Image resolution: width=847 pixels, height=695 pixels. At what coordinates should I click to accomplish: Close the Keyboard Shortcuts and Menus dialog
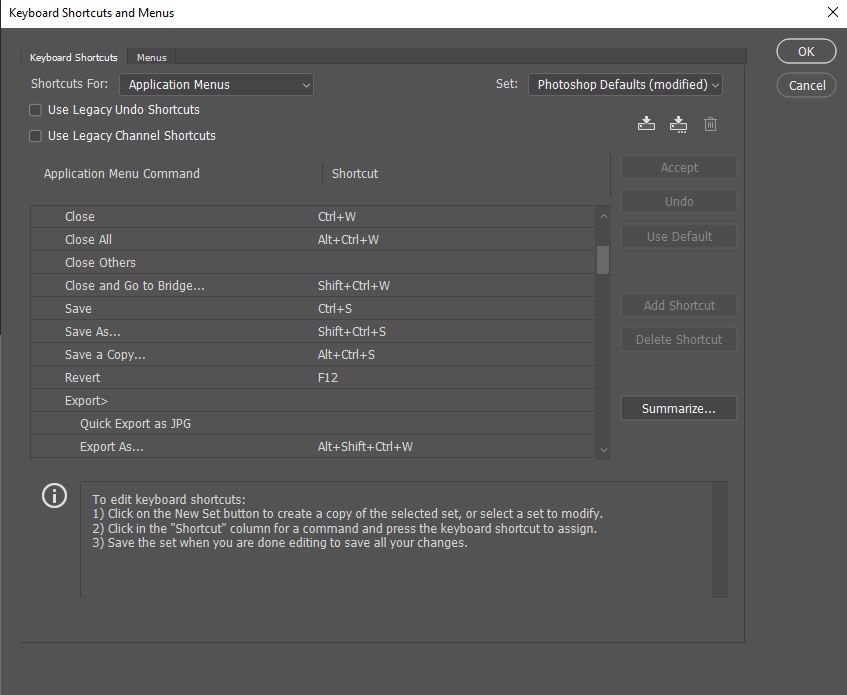point(832,12)
